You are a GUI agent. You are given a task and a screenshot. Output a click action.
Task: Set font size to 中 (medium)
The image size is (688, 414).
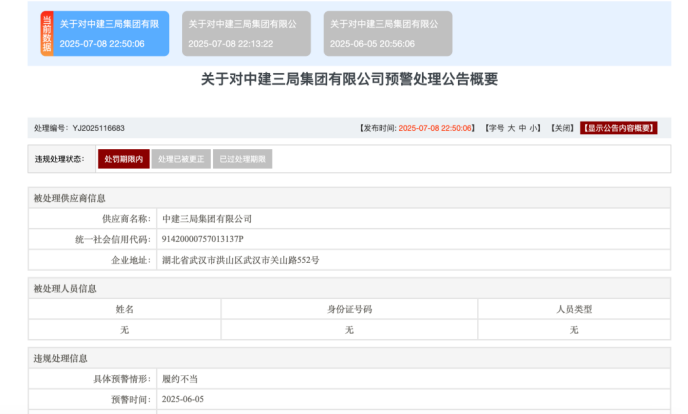click(523, 128)
